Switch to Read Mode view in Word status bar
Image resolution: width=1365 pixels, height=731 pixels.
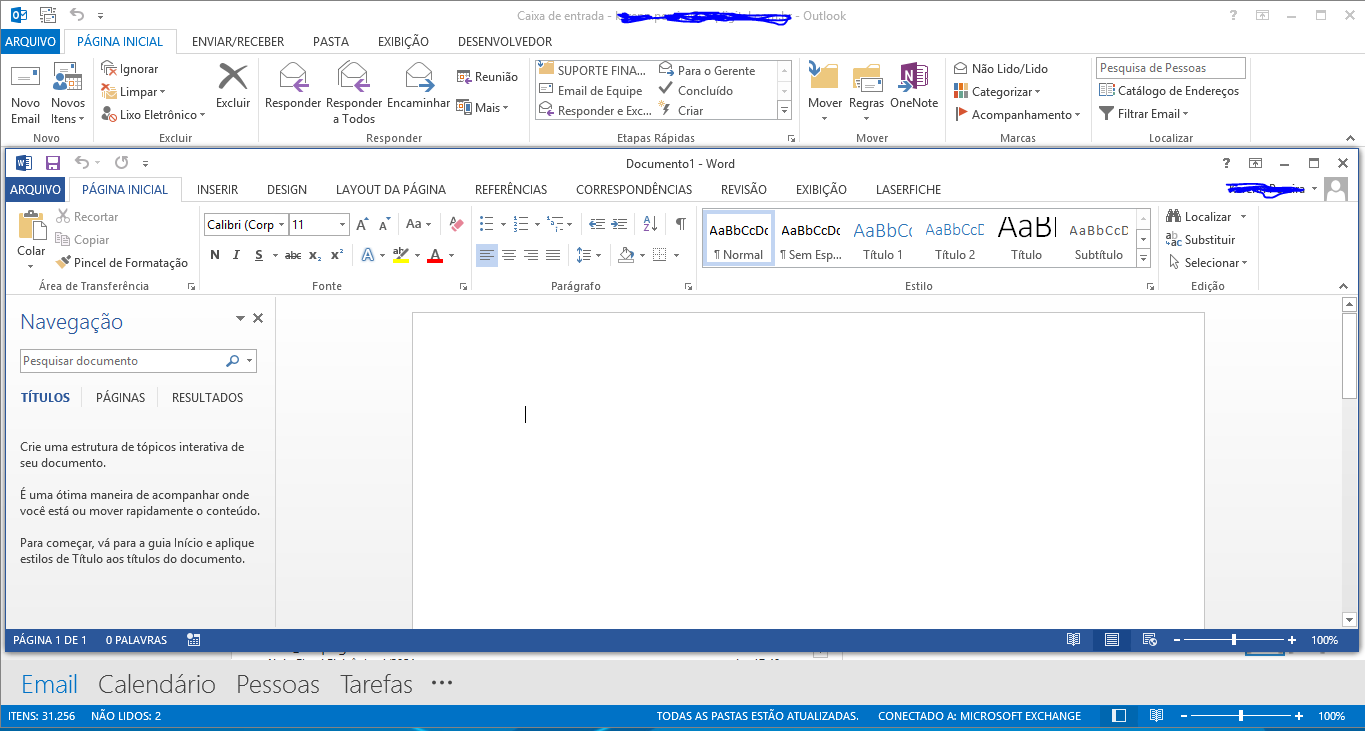coord(1074,640)
